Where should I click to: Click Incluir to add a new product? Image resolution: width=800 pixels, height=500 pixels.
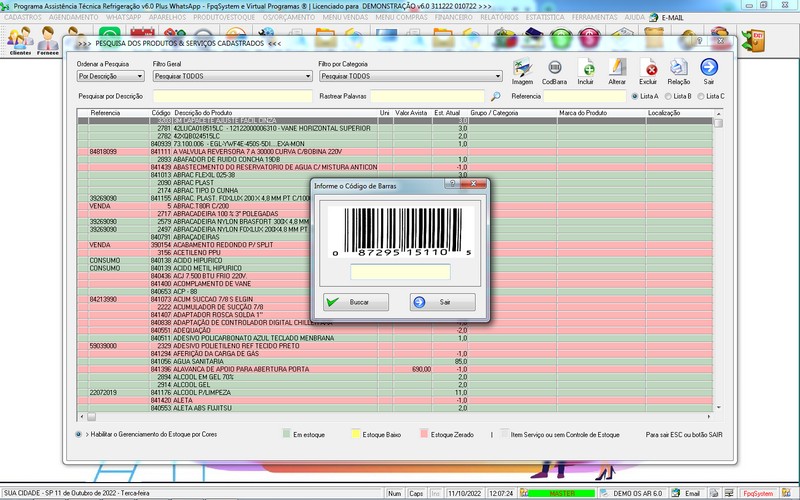click(x=586, y=70)
